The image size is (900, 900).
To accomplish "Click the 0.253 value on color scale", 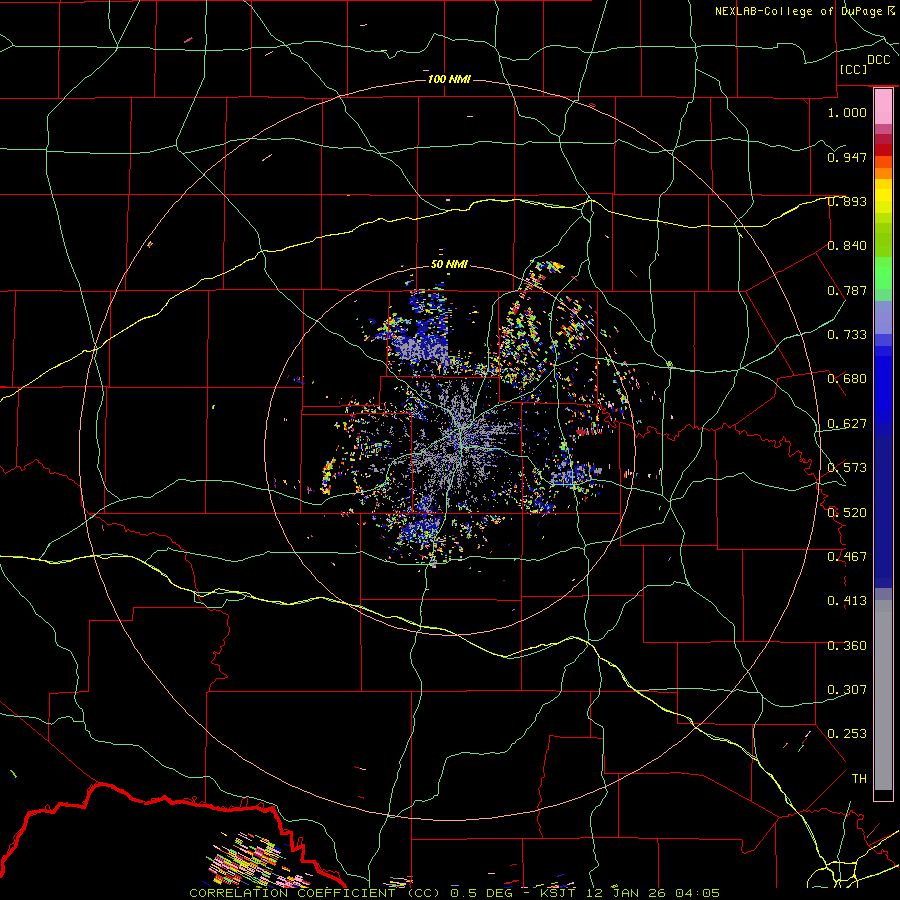I will point(847,734).
